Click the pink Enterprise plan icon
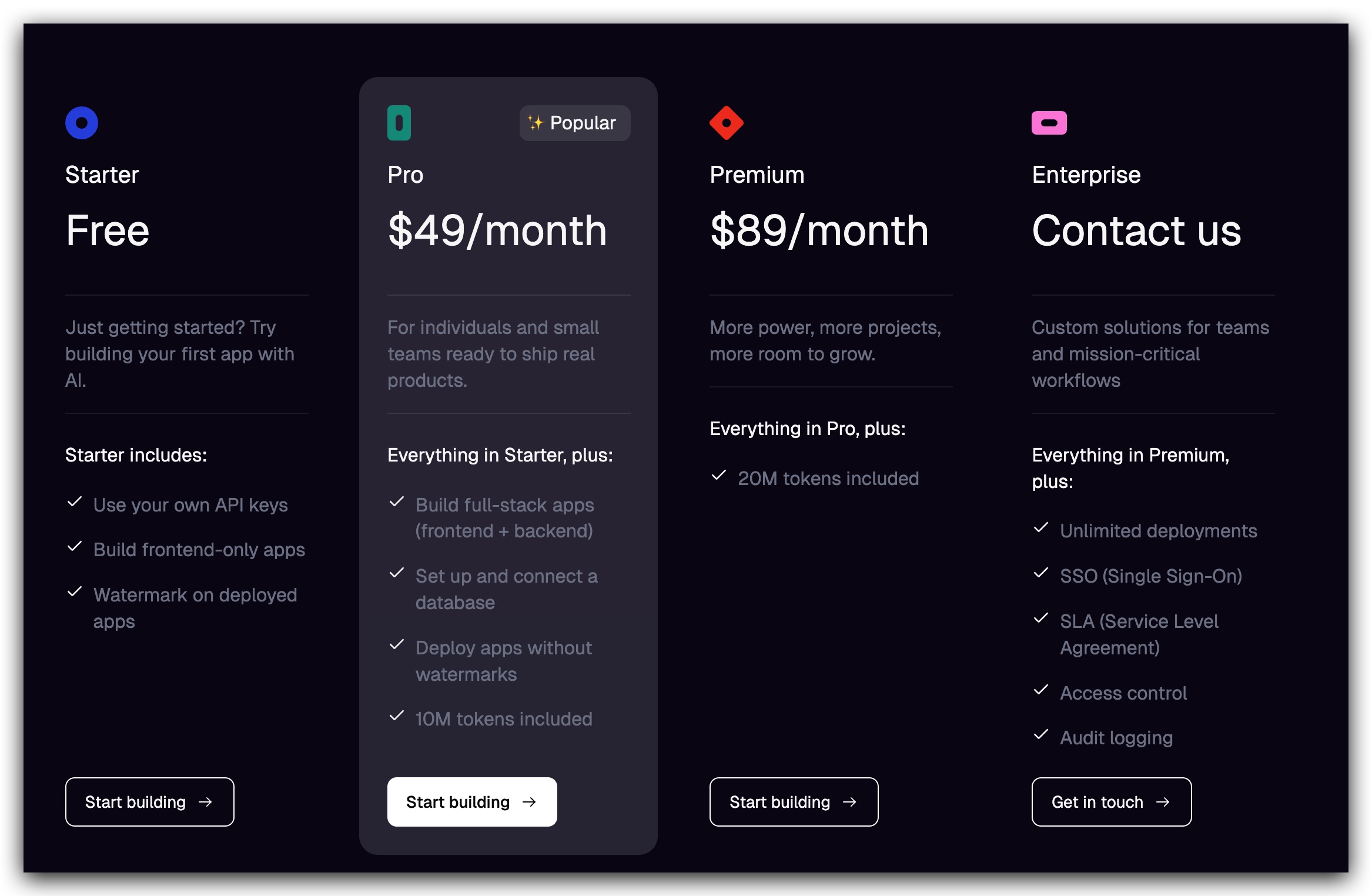1372x896 pixels. [x=1049, y=123]
